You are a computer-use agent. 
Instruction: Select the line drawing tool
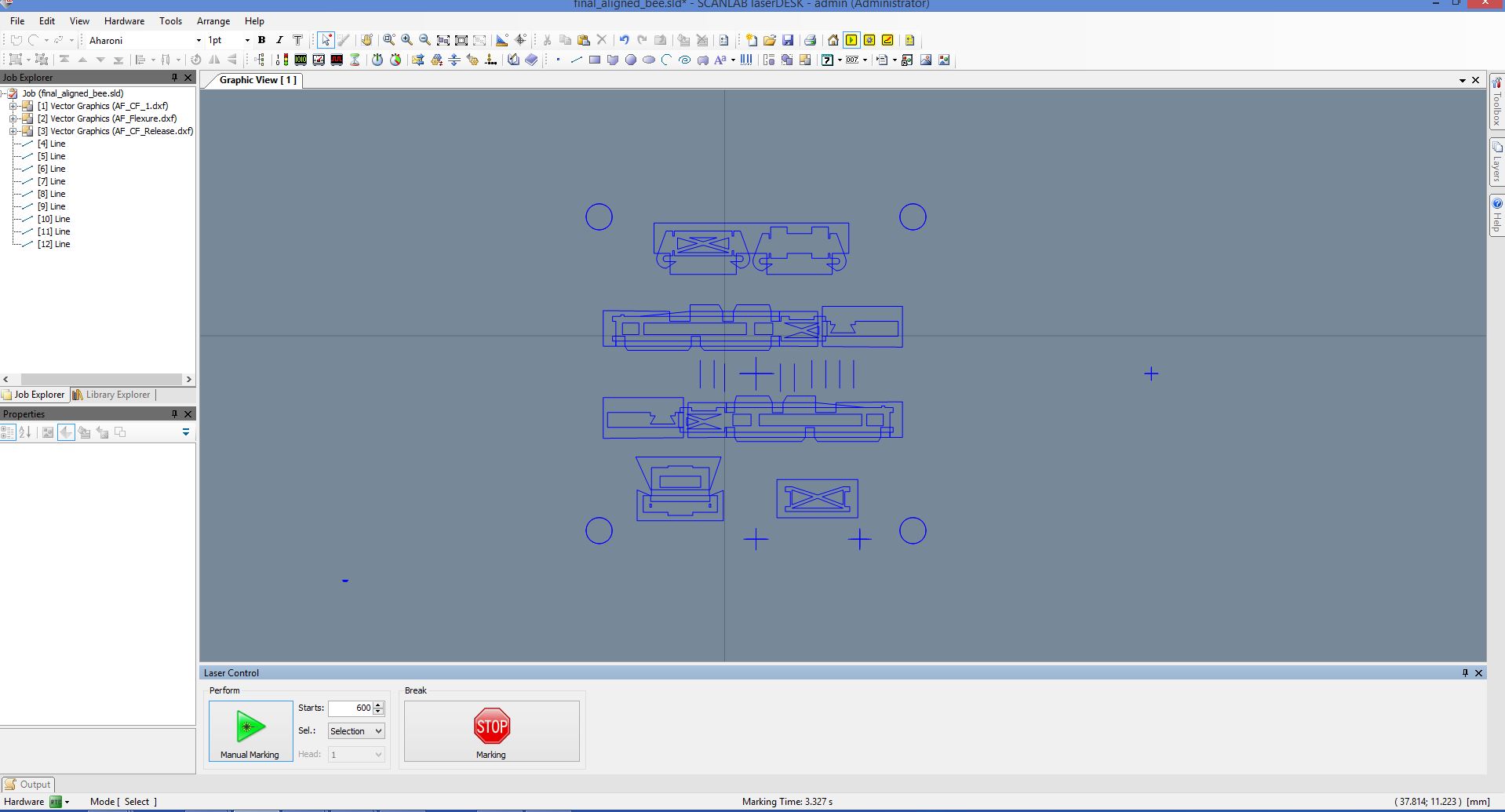pyautogui.click(x=576, y=60)
